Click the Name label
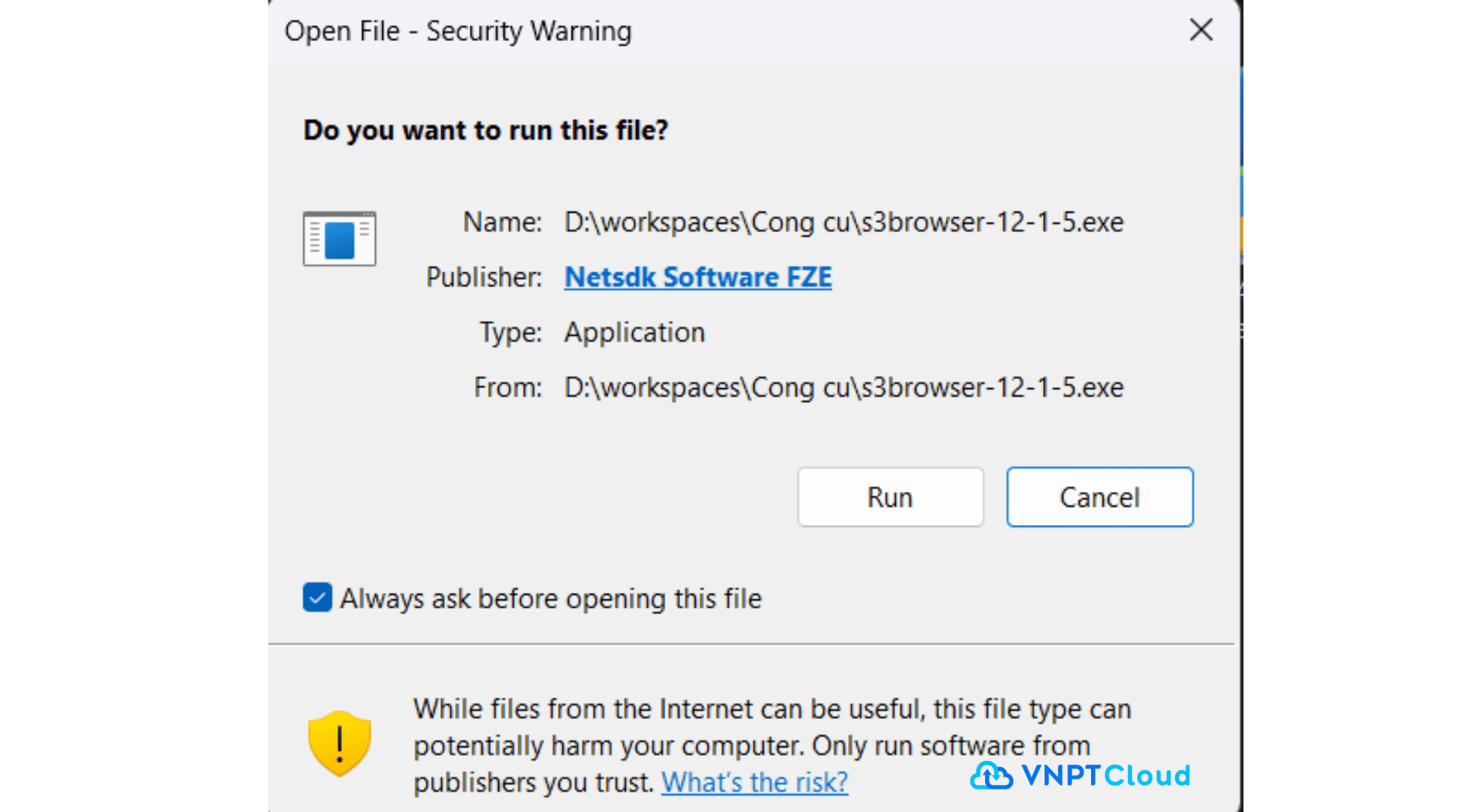Image resolution: width=1467 pixels, height=812 pixels. click(x=502, y=223)
